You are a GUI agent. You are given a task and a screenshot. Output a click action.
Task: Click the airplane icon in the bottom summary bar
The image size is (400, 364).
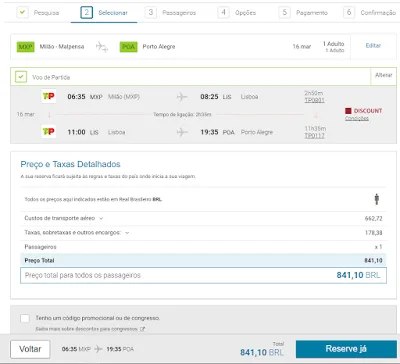(98, 349)
